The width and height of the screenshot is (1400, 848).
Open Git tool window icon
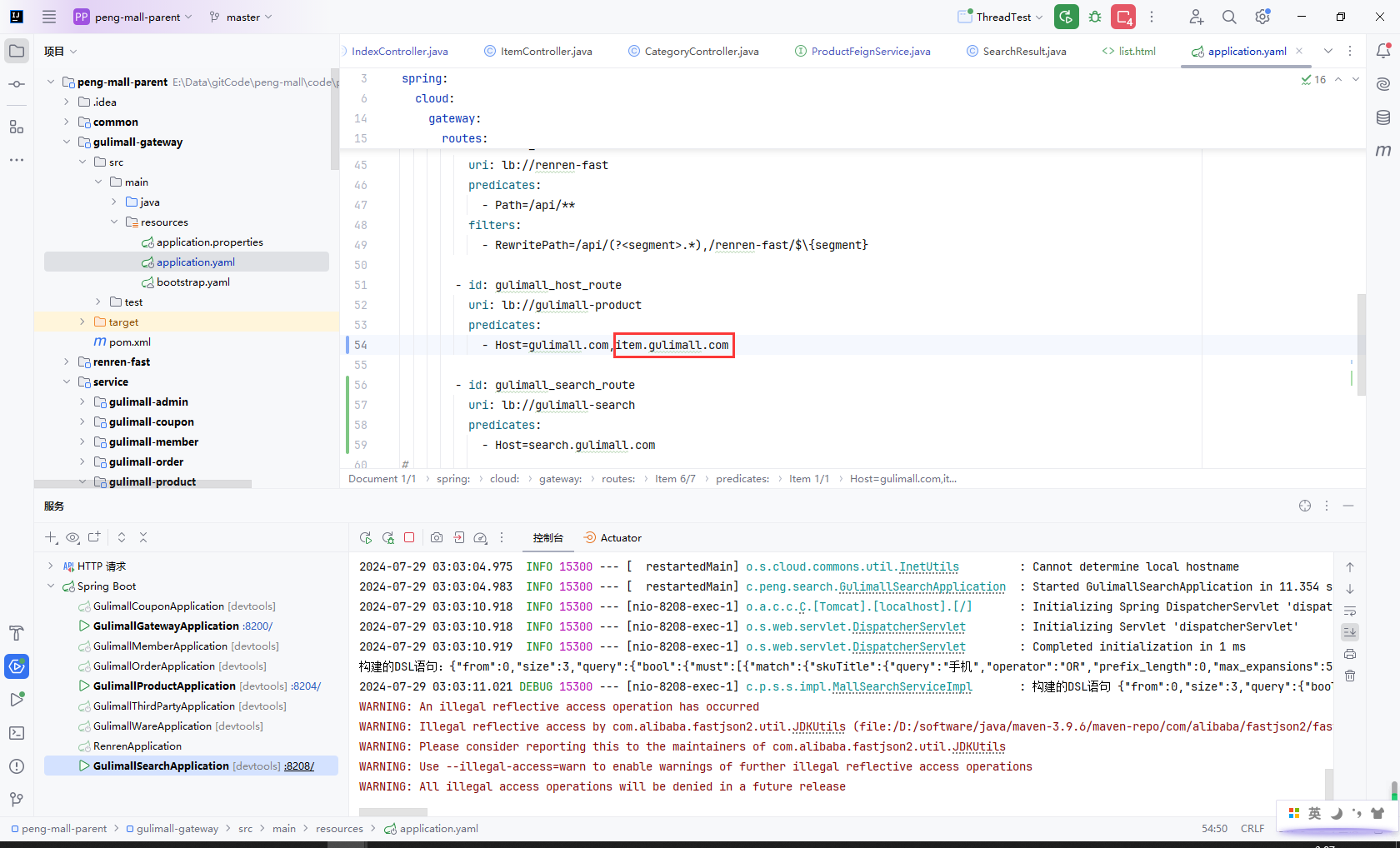17,800
